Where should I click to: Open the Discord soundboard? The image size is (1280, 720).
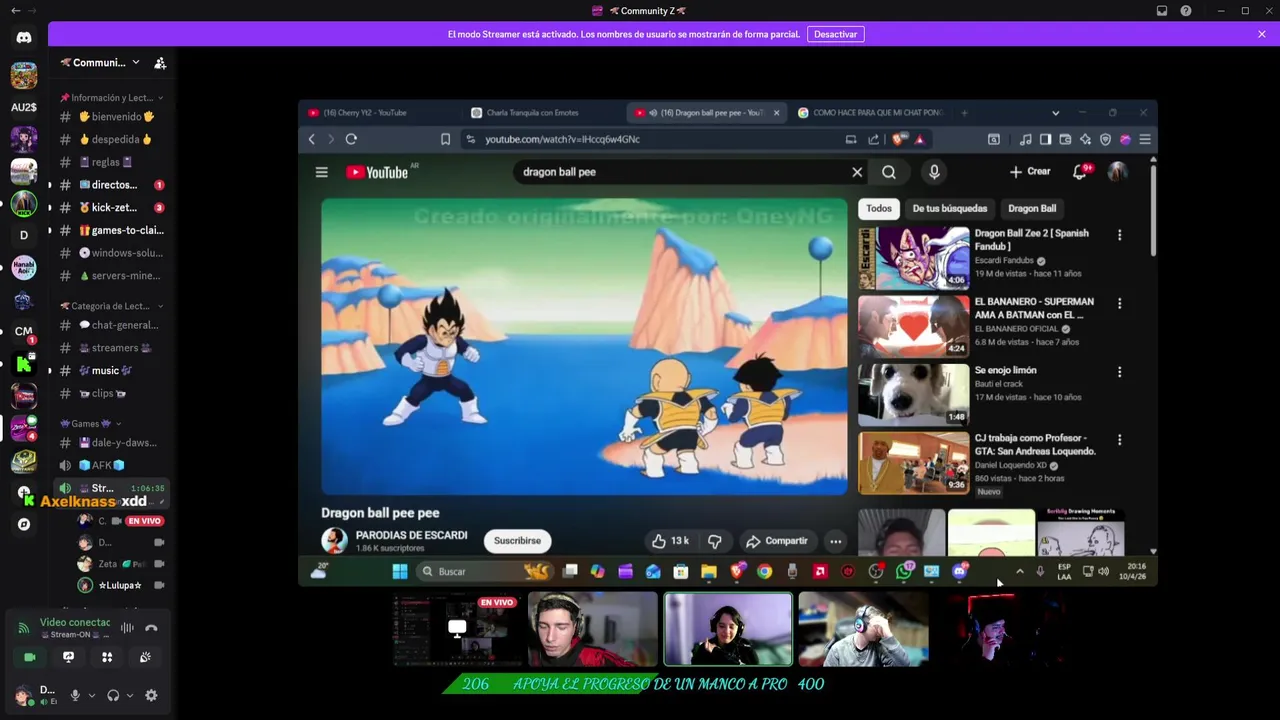145,657
